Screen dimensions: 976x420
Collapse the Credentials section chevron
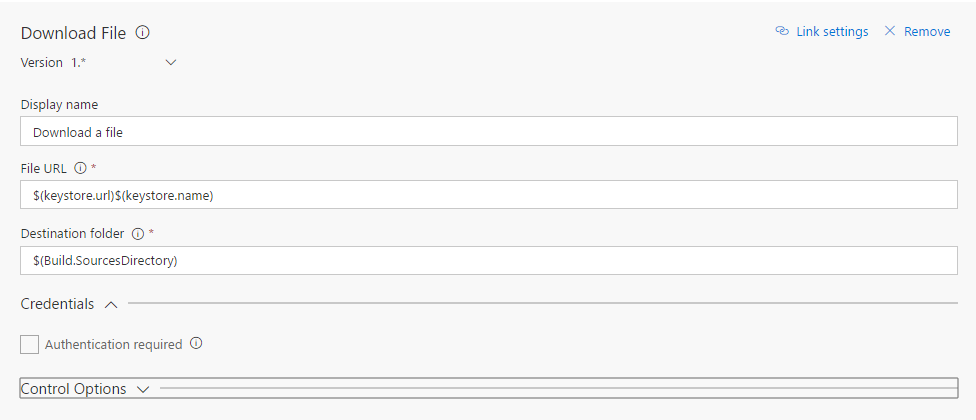[111, 304]
